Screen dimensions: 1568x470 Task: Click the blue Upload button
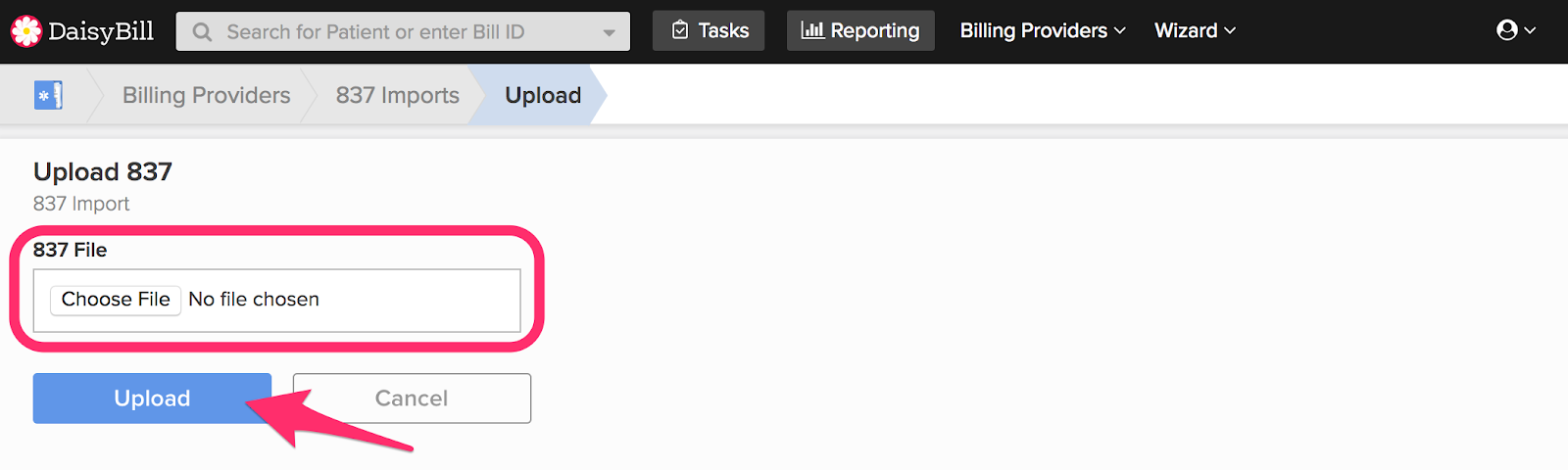(x=152, y=399)
